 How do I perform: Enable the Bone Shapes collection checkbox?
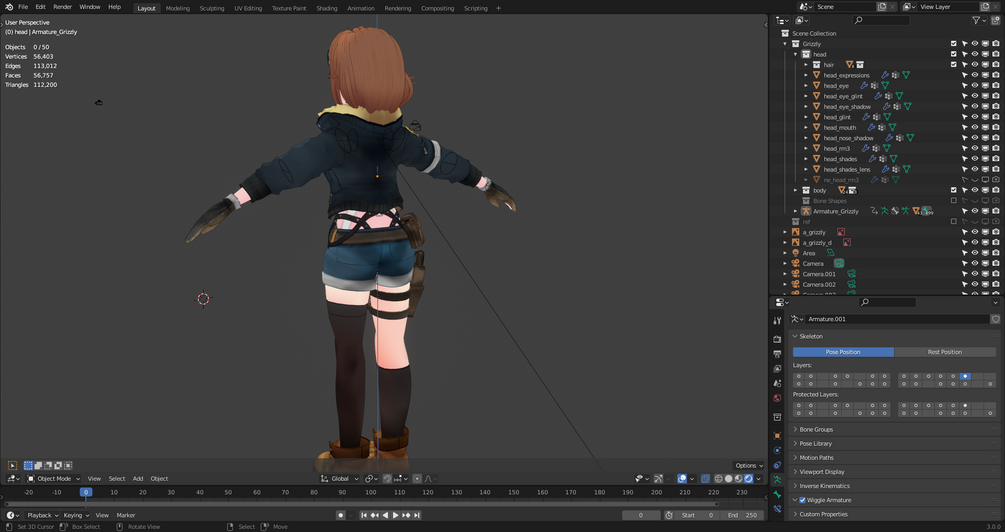[954, 201]
